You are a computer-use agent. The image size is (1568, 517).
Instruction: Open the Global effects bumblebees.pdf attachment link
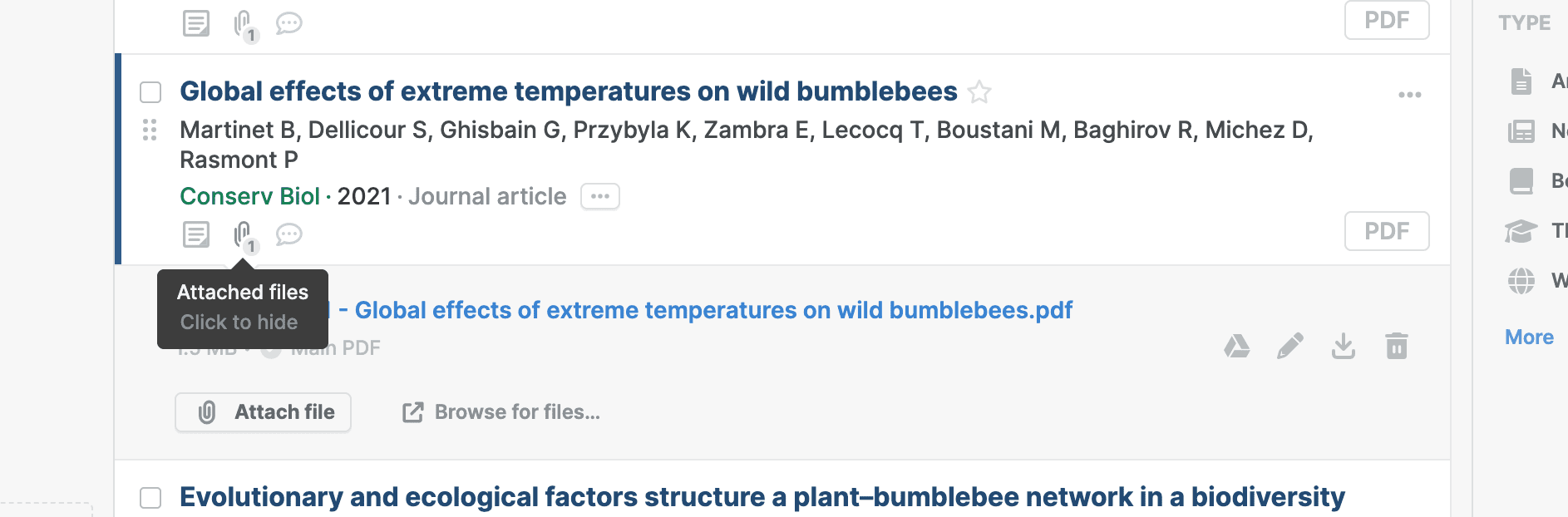point(713,310)
